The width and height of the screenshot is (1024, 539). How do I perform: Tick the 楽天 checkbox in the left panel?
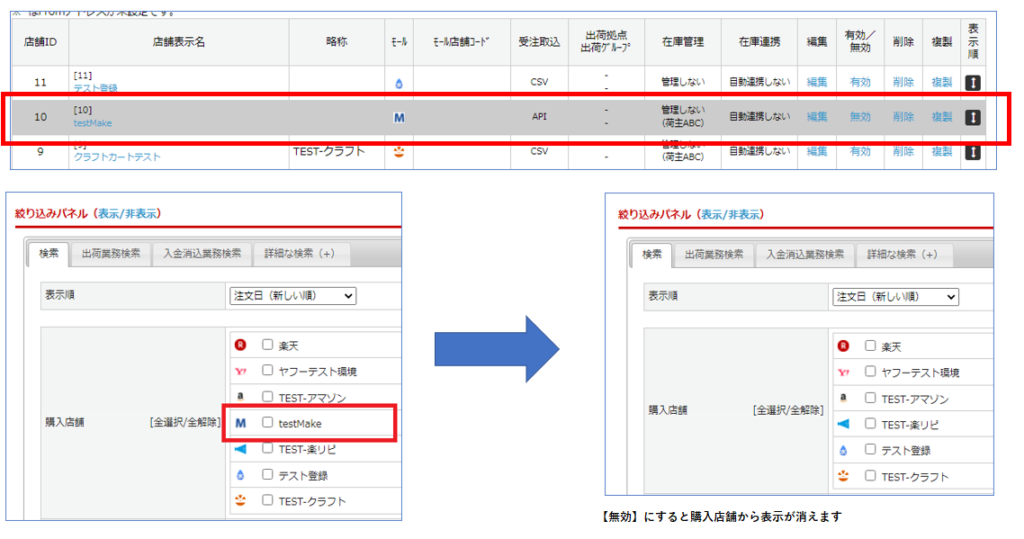point(267,345)
